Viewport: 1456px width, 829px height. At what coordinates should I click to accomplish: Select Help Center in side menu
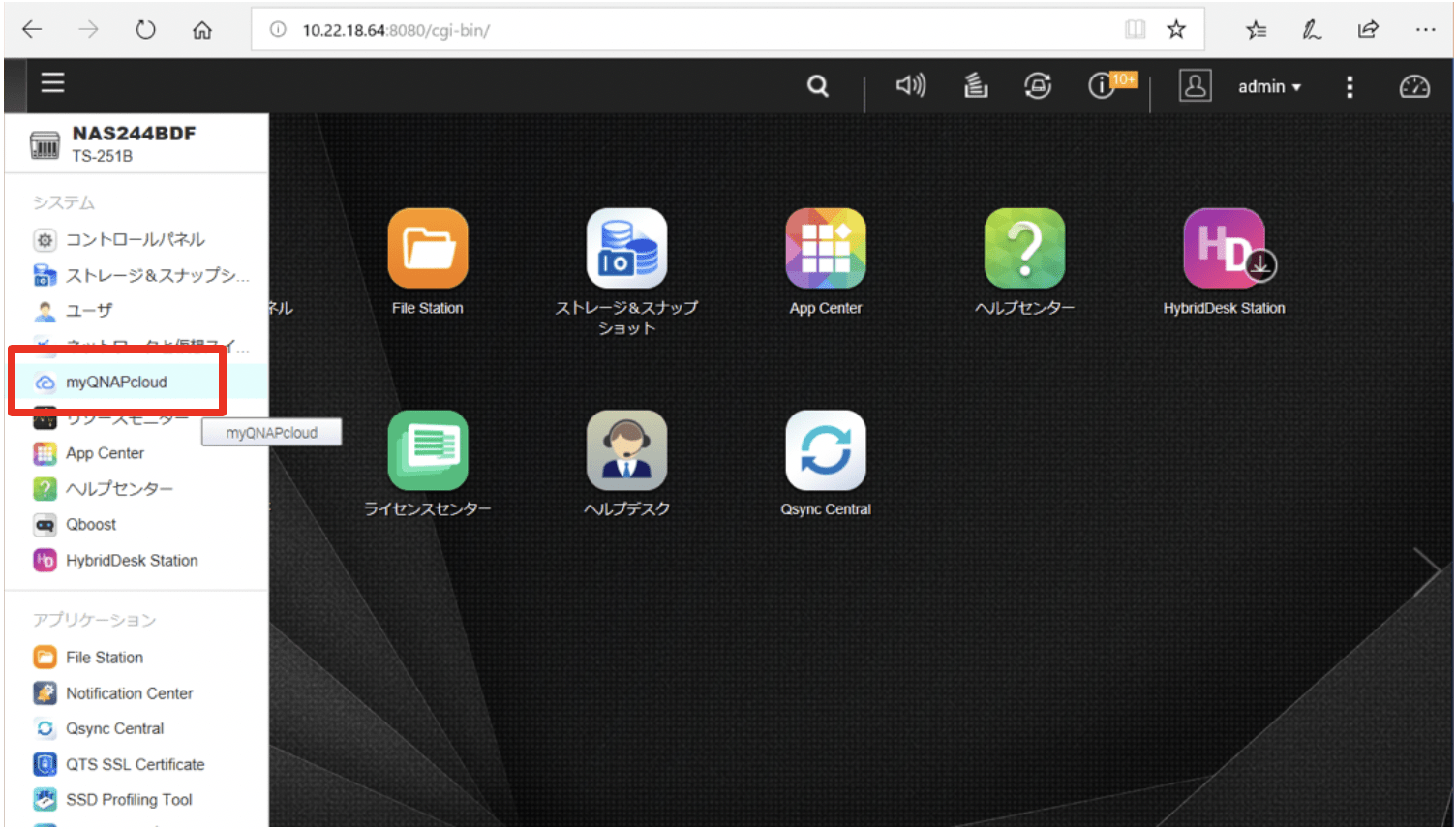tap(136, 489)
